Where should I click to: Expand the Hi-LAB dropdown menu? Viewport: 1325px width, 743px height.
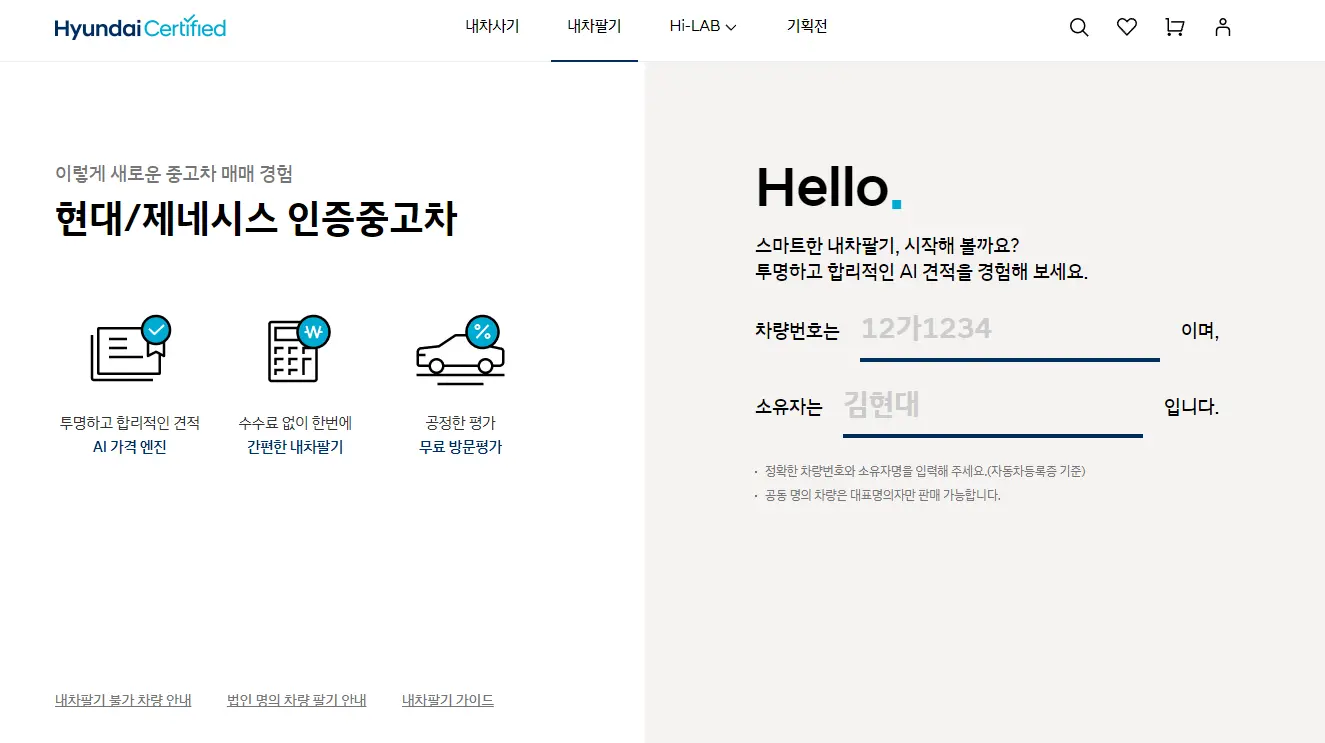tap(703, 27)
